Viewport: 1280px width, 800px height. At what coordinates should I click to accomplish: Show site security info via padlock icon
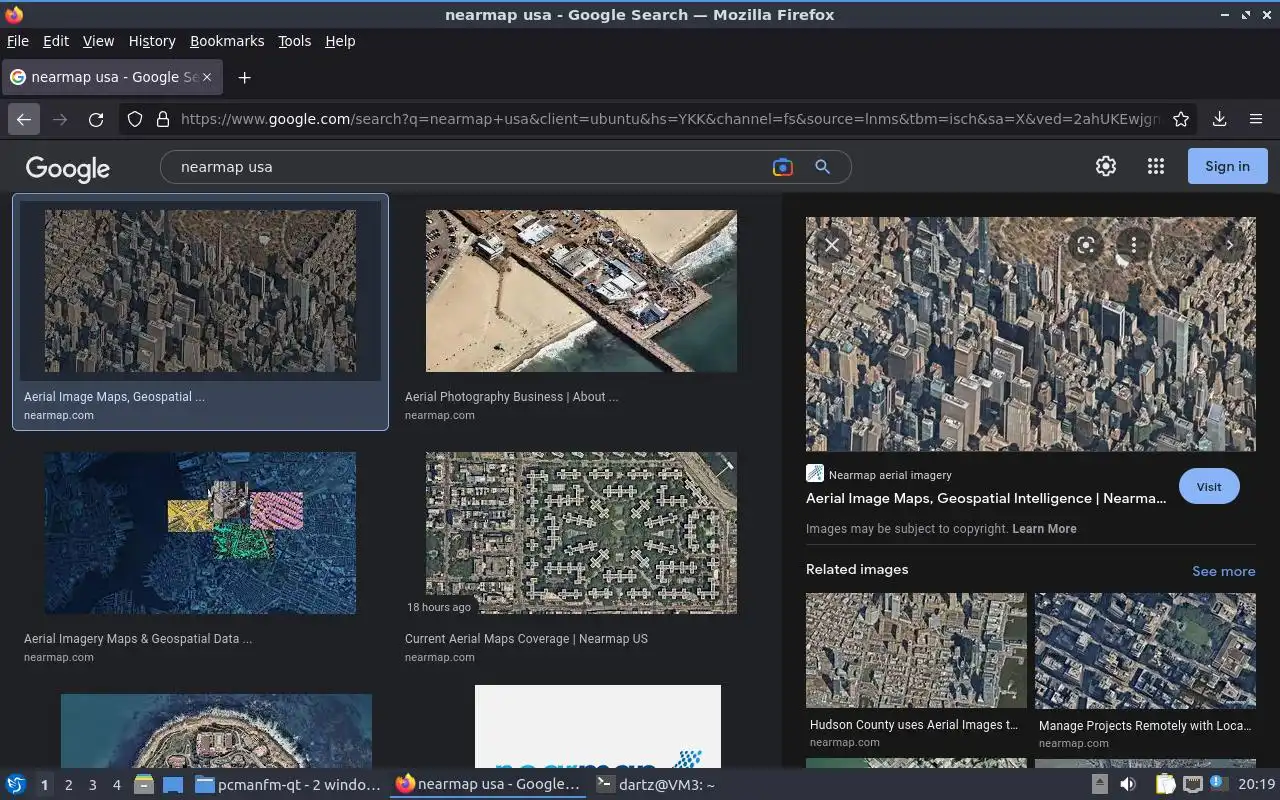coord(162,119)
